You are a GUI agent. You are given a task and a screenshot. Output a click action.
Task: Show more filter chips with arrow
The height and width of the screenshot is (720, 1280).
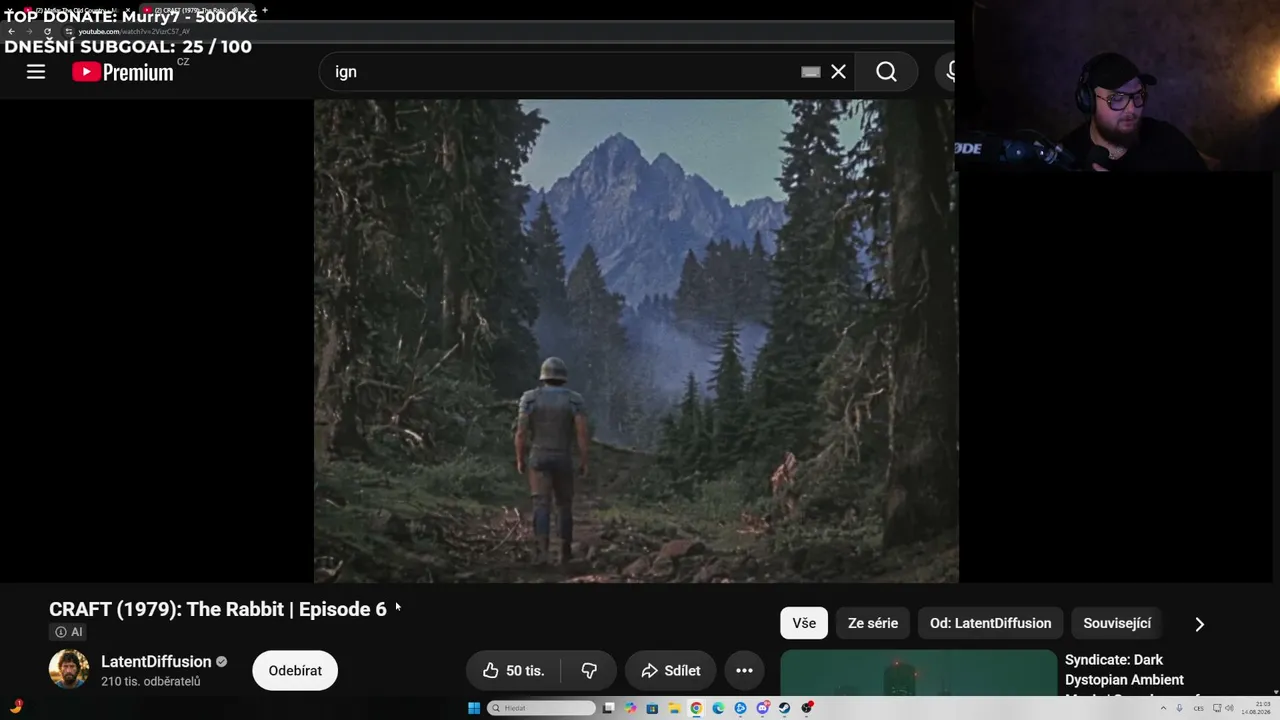(1200, 624)
